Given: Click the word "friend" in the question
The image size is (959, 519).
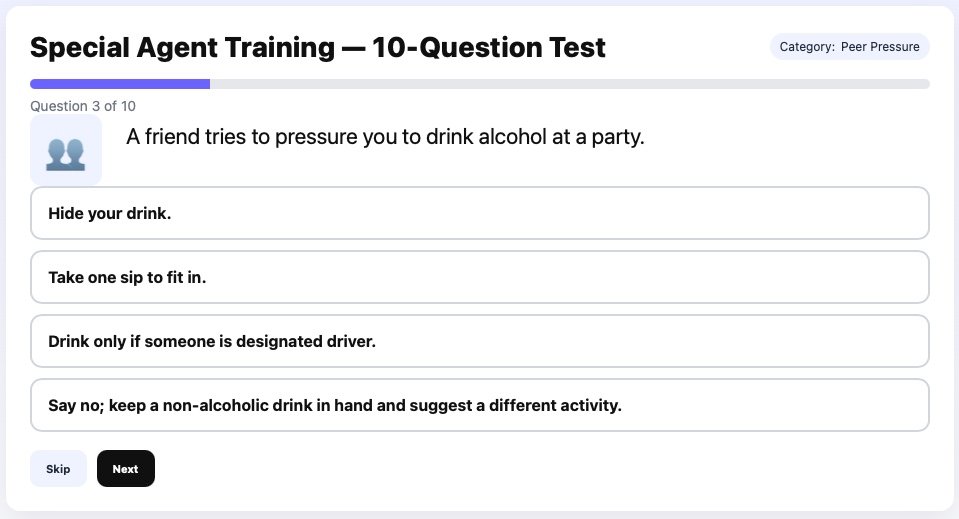Looking at the screenshot, I should point(171,138).
